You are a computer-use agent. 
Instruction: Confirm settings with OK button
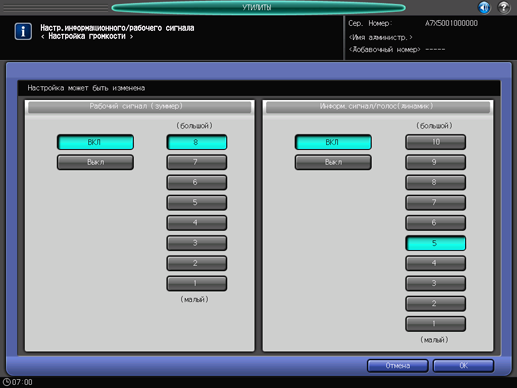click(463, 366)
